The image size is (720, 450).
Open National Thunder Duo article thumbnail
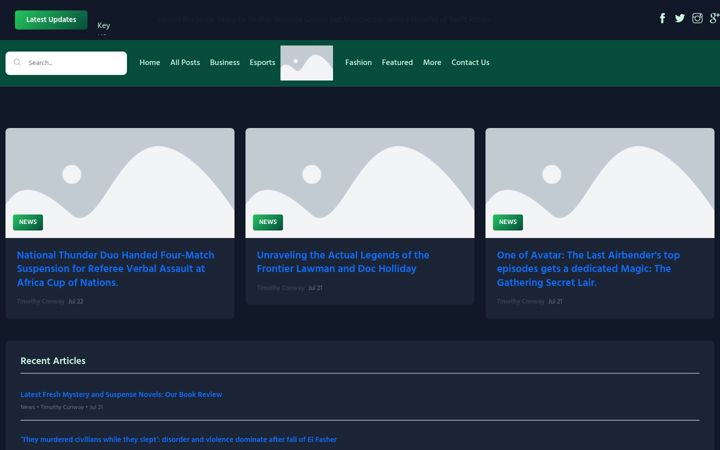(120, 183)
